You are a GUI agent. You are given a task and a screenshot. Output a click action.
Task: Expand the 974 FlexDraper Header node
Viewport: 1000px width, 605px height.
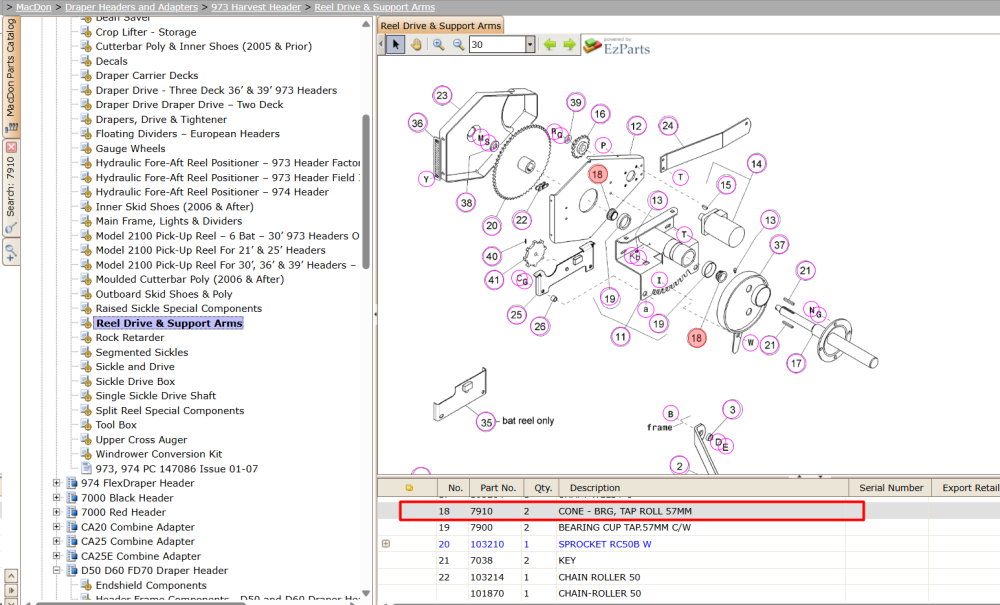(x=57, y=483)
